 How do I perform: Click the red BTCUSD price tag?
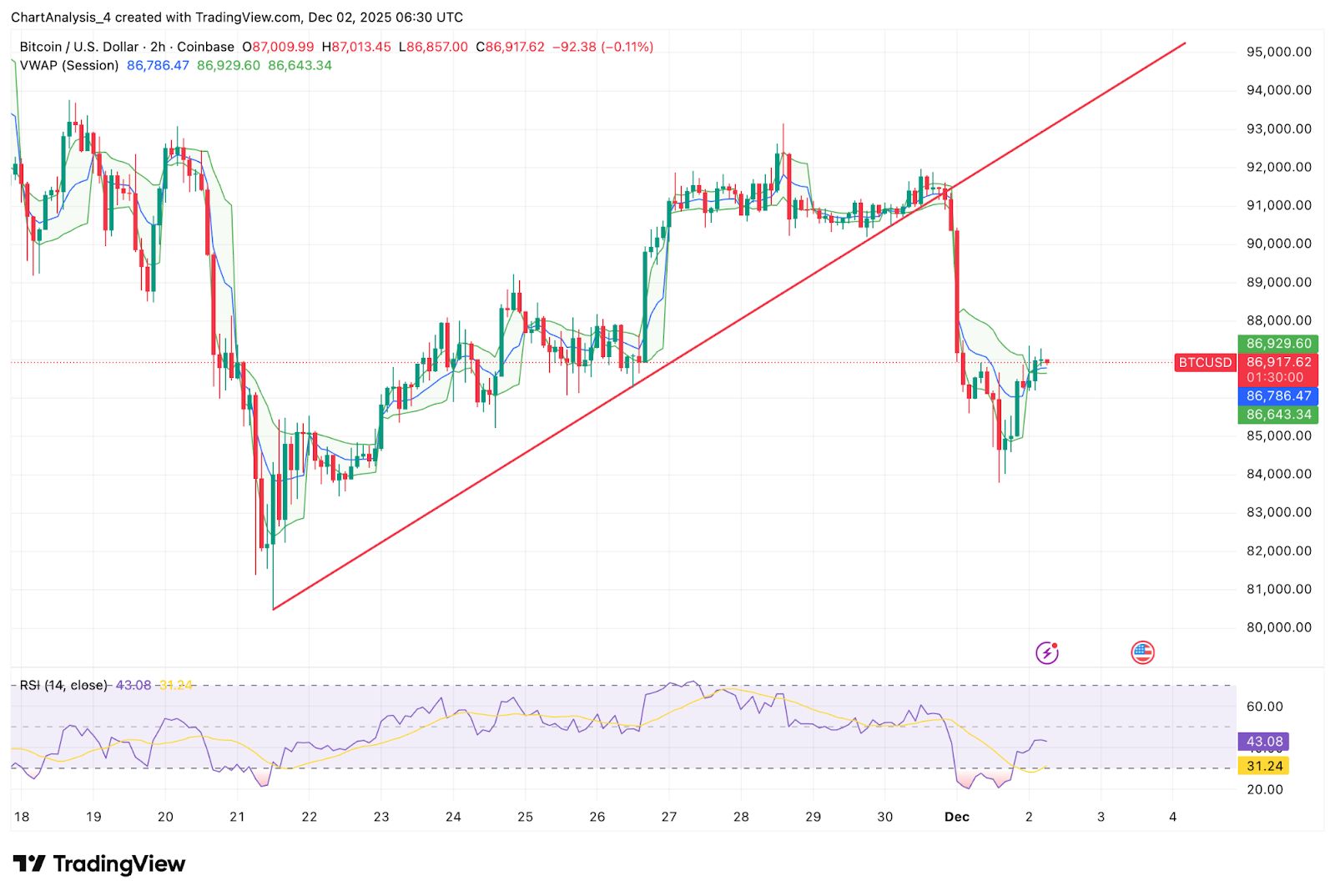pos(1204,363)
